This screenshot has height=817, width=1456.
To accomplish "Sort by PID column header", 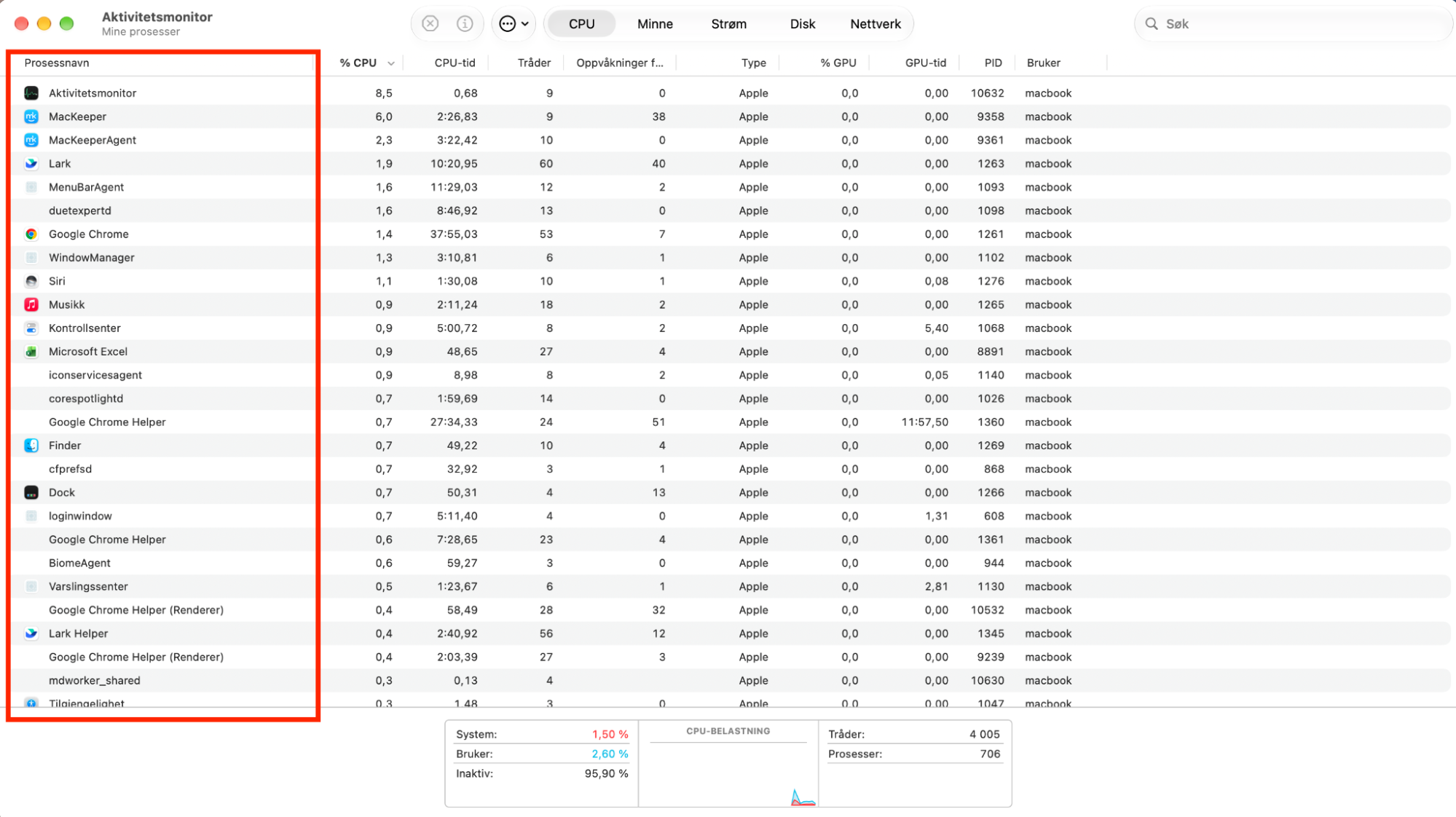I will tap(993, 63).
